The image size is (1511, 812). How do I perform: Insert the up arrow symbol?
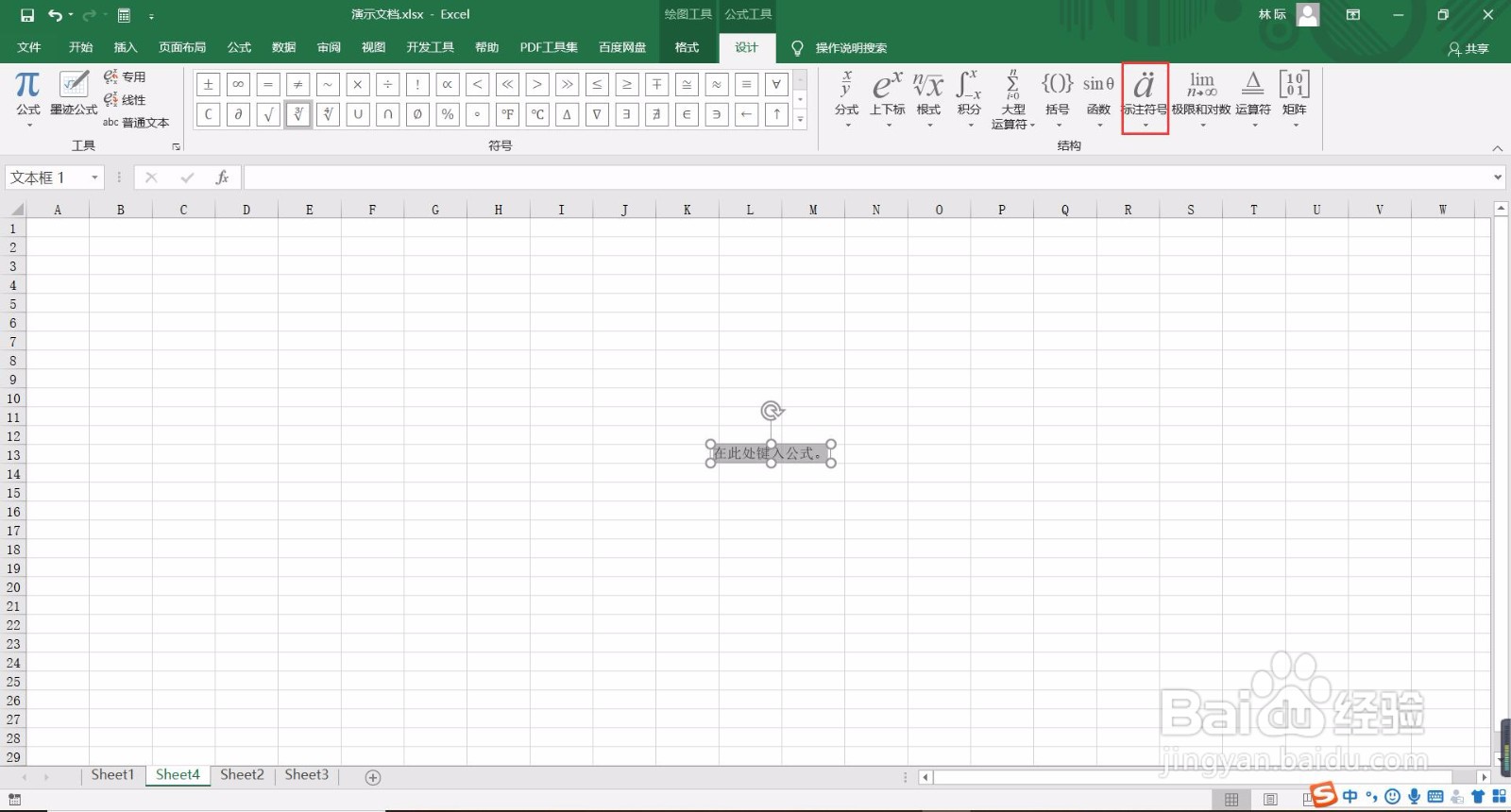(776, 114)
